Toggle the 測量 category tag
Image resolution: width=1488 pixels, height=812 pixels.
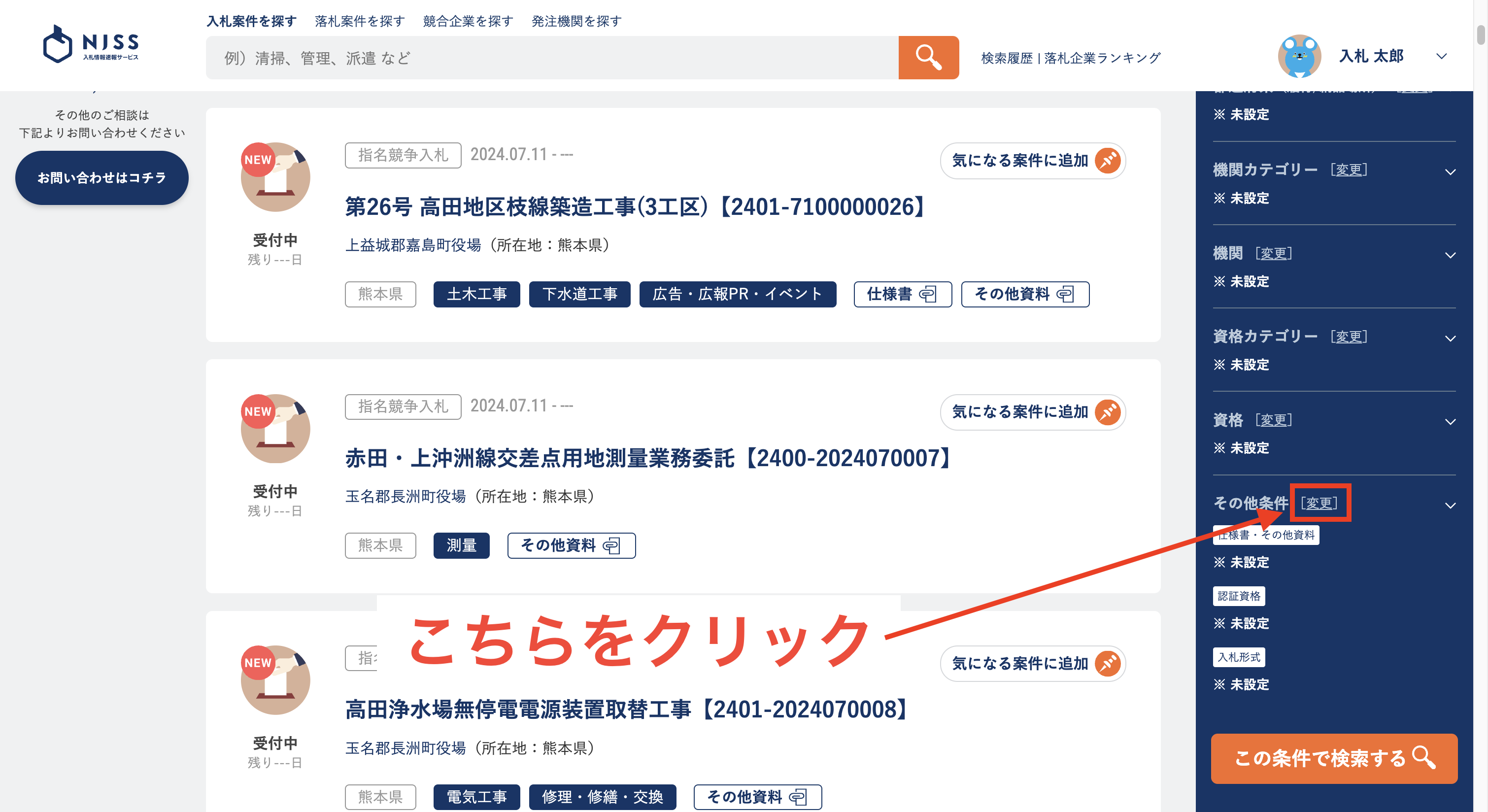click(461, 545)
